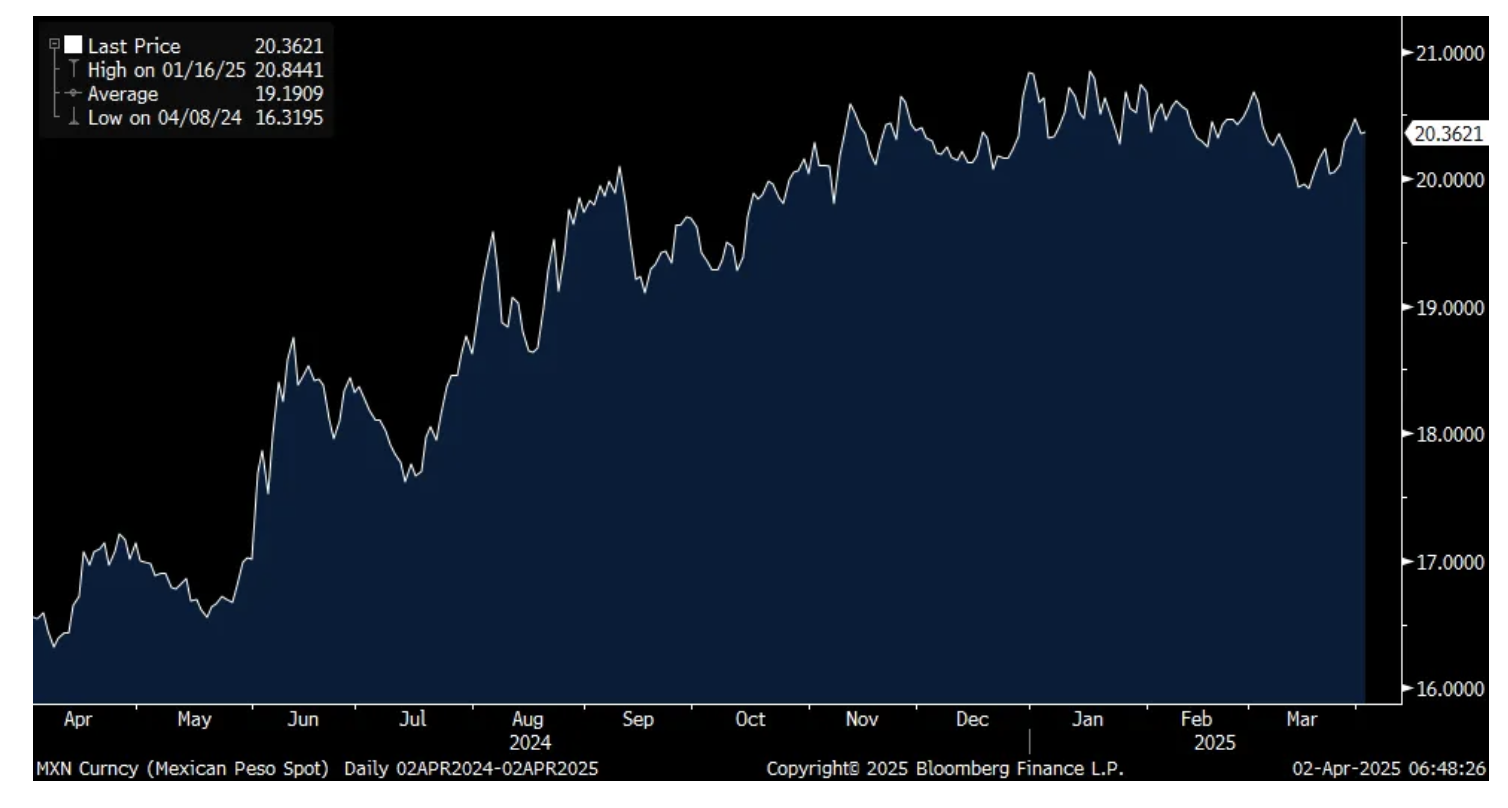Click the 21.0000 y-axis tick label
1508x808 pixels.
pyautogui.click(x=1450, y=53)
